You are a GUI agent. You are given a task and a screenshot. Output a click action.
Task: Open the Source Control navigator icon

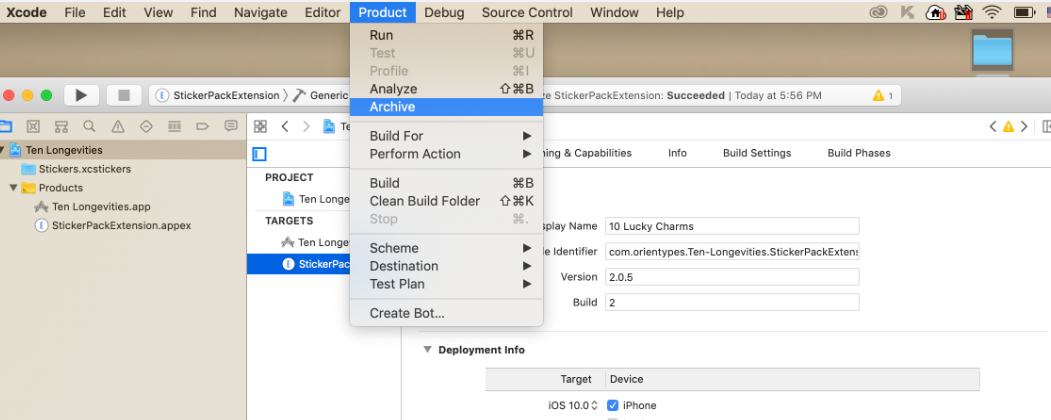33,126
